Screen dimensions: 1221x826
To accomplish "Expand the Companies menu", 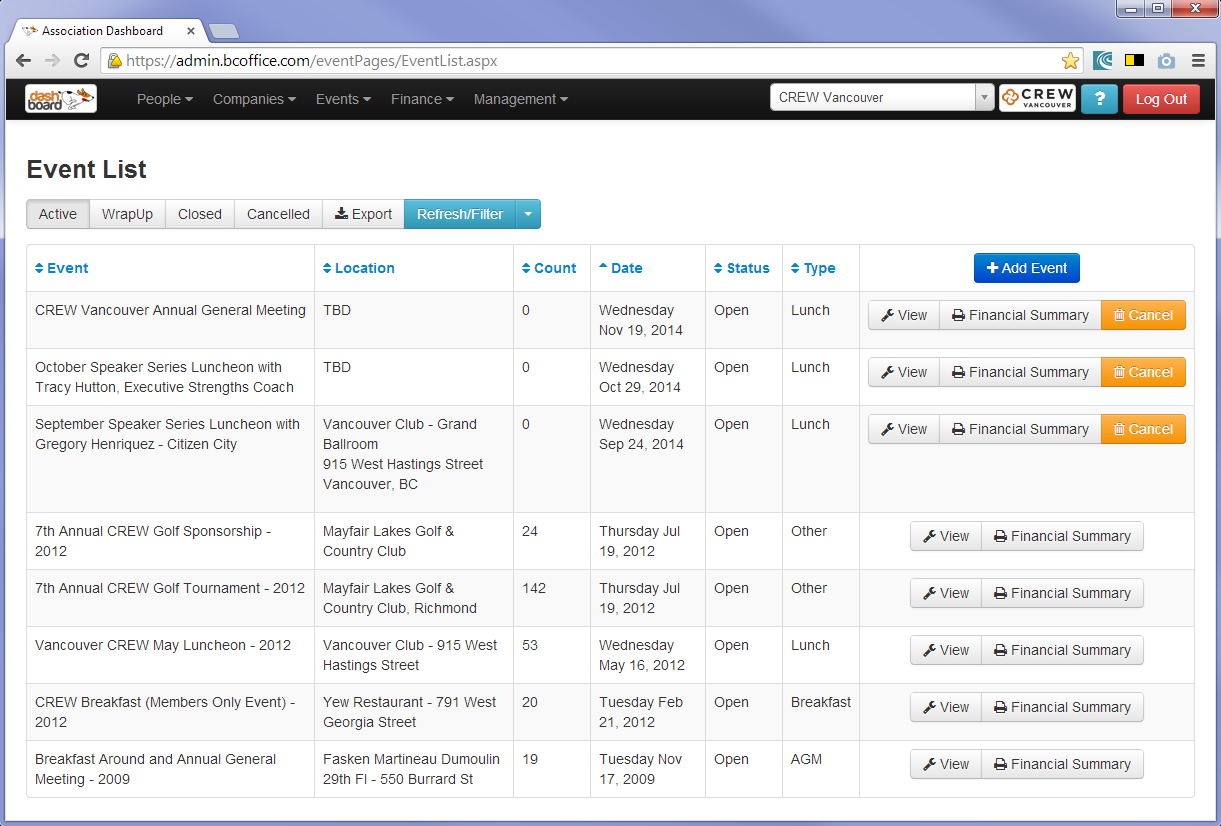I will tap(254, 99).
